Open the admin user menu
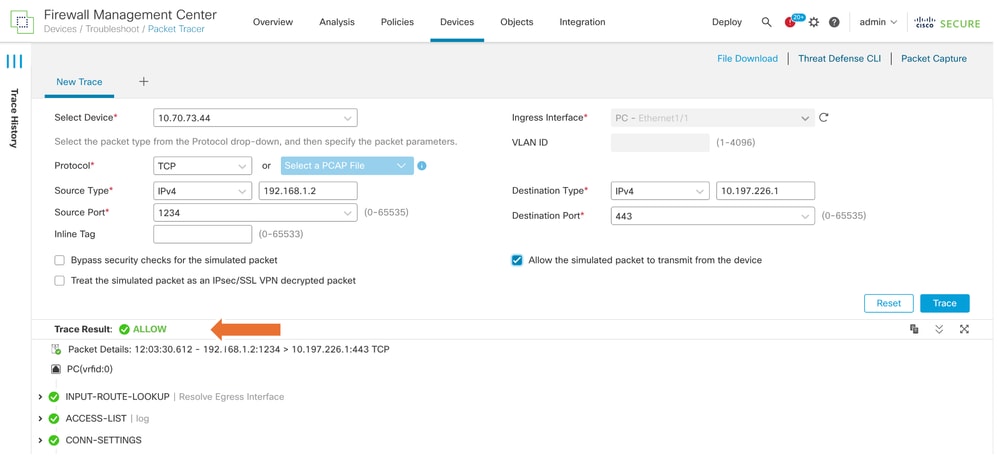This screenshot has height=475, width=998. coord(878,22)
